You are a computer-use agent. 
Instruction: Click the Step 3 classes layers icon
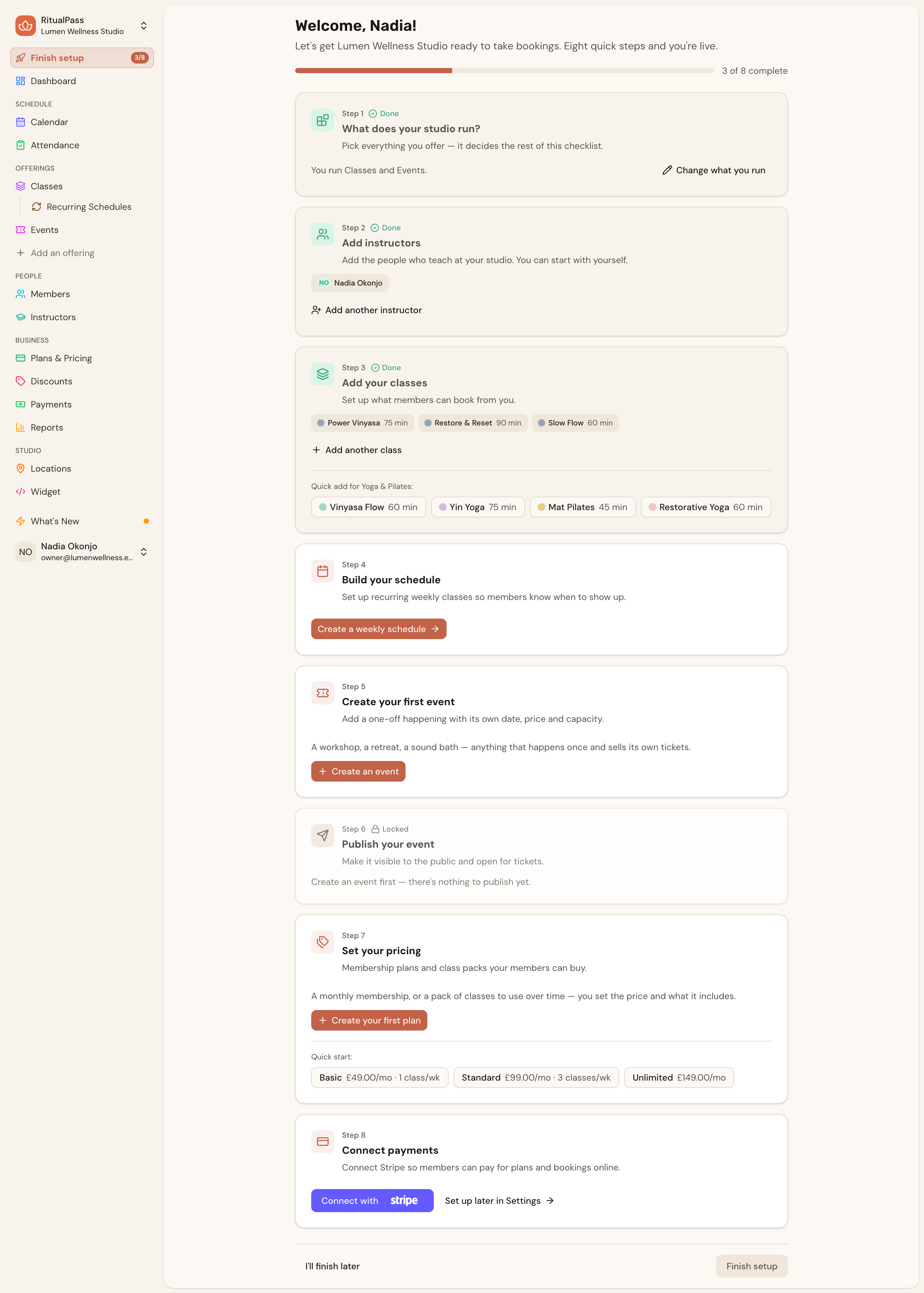click(323, 374)
